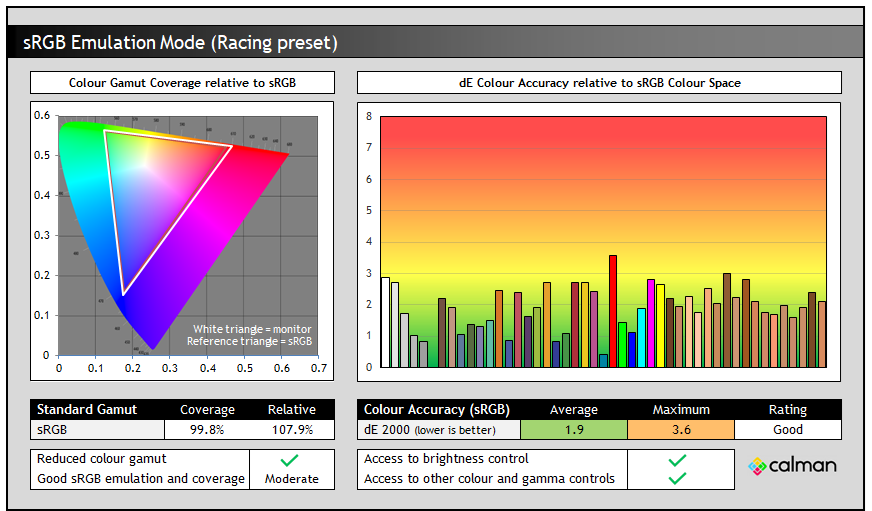Click the Colour Gamut Coverage heading

point(182,82)
